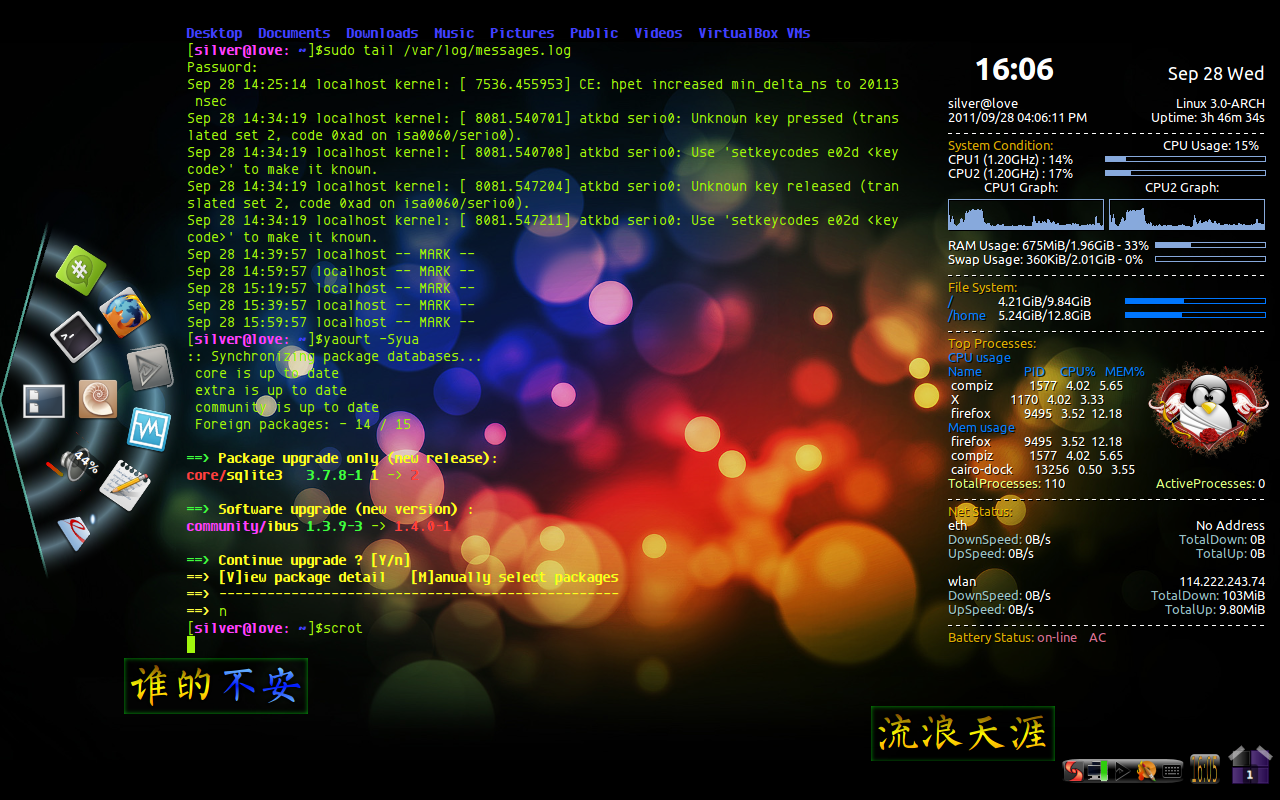Click the /home disk usage bar
Screen dimensions: 1280x800
point(1195,315)
